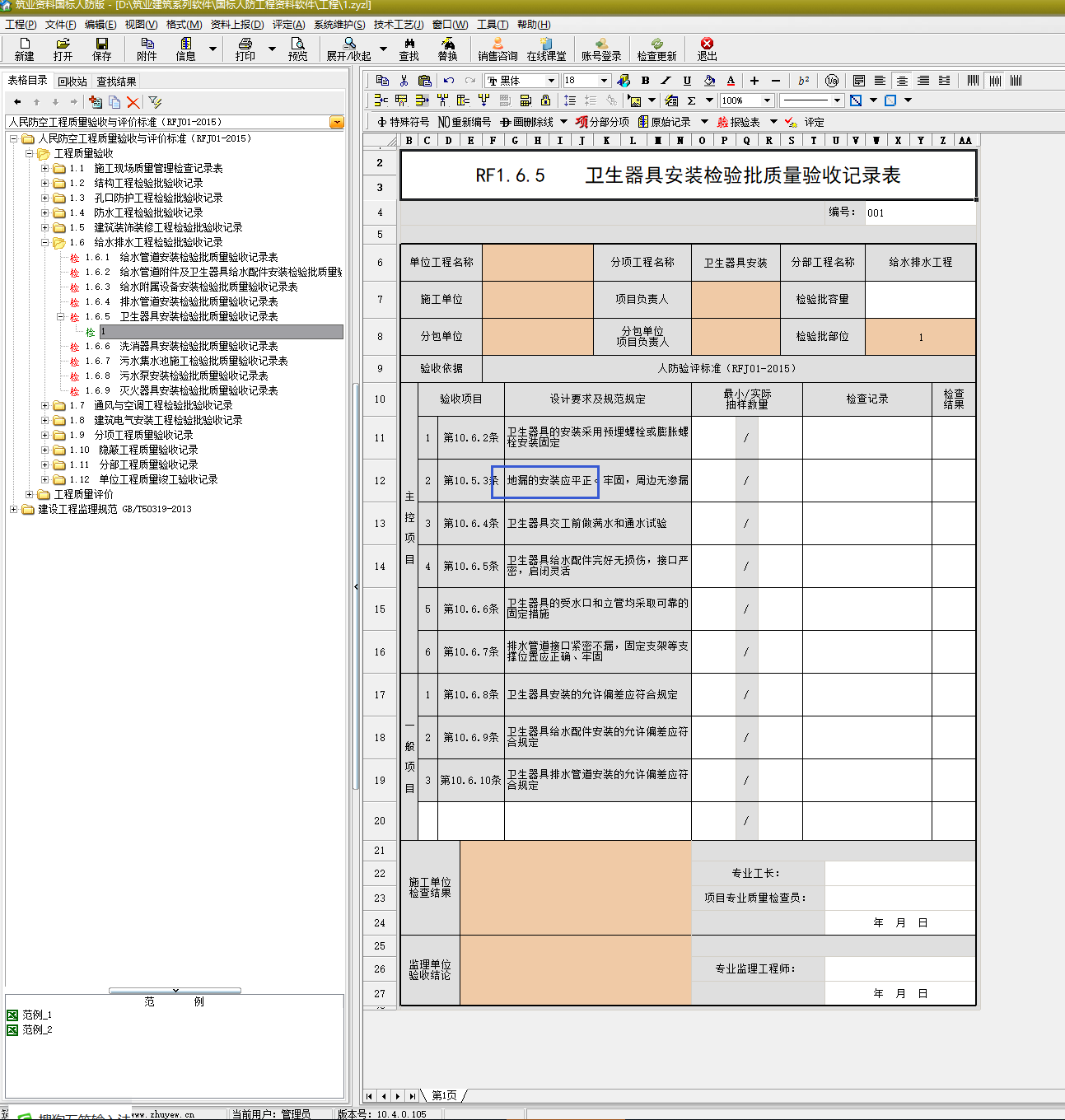Image resolution: width=1065 pixels, height=1120 pixels.
Task: Expand the 建设工程监理规范 tree node
Action: [x=13, y=510]
